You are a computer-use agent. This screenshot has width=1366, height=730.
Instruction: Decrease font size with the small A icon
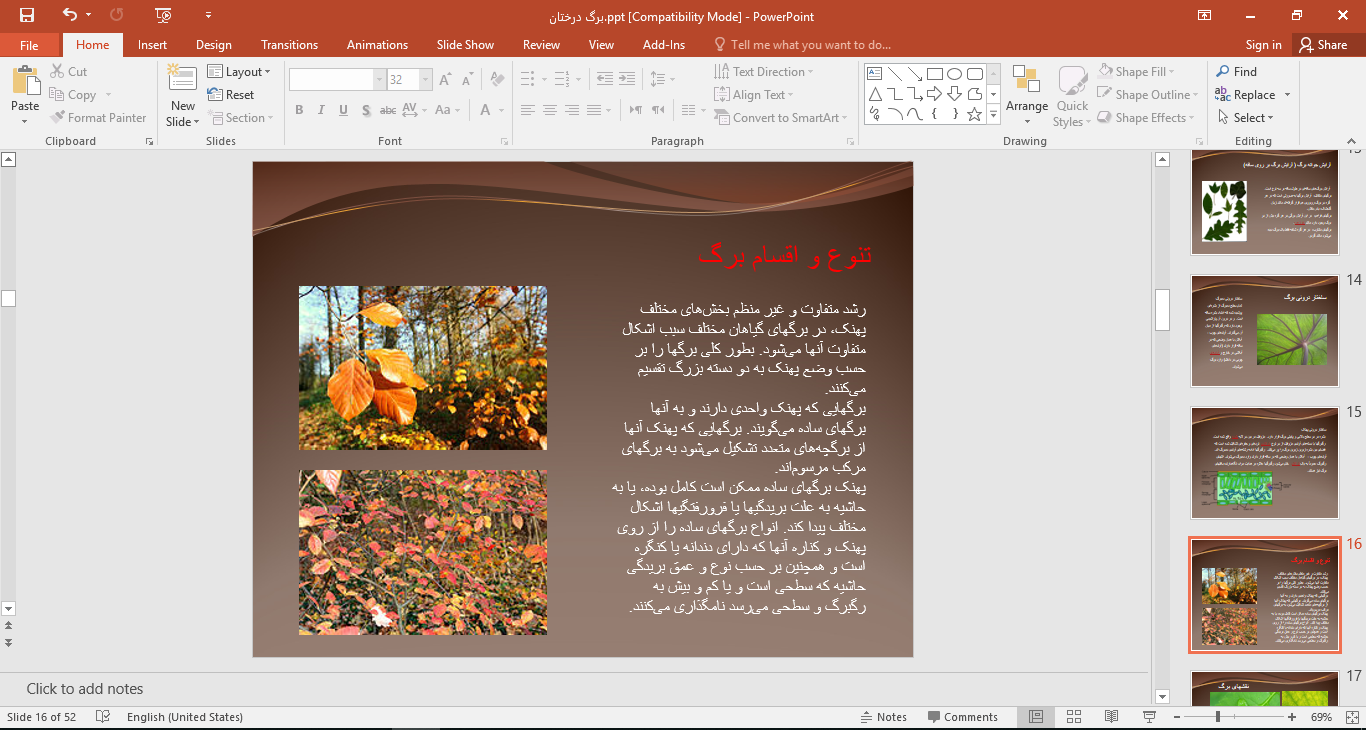point(468,80)
